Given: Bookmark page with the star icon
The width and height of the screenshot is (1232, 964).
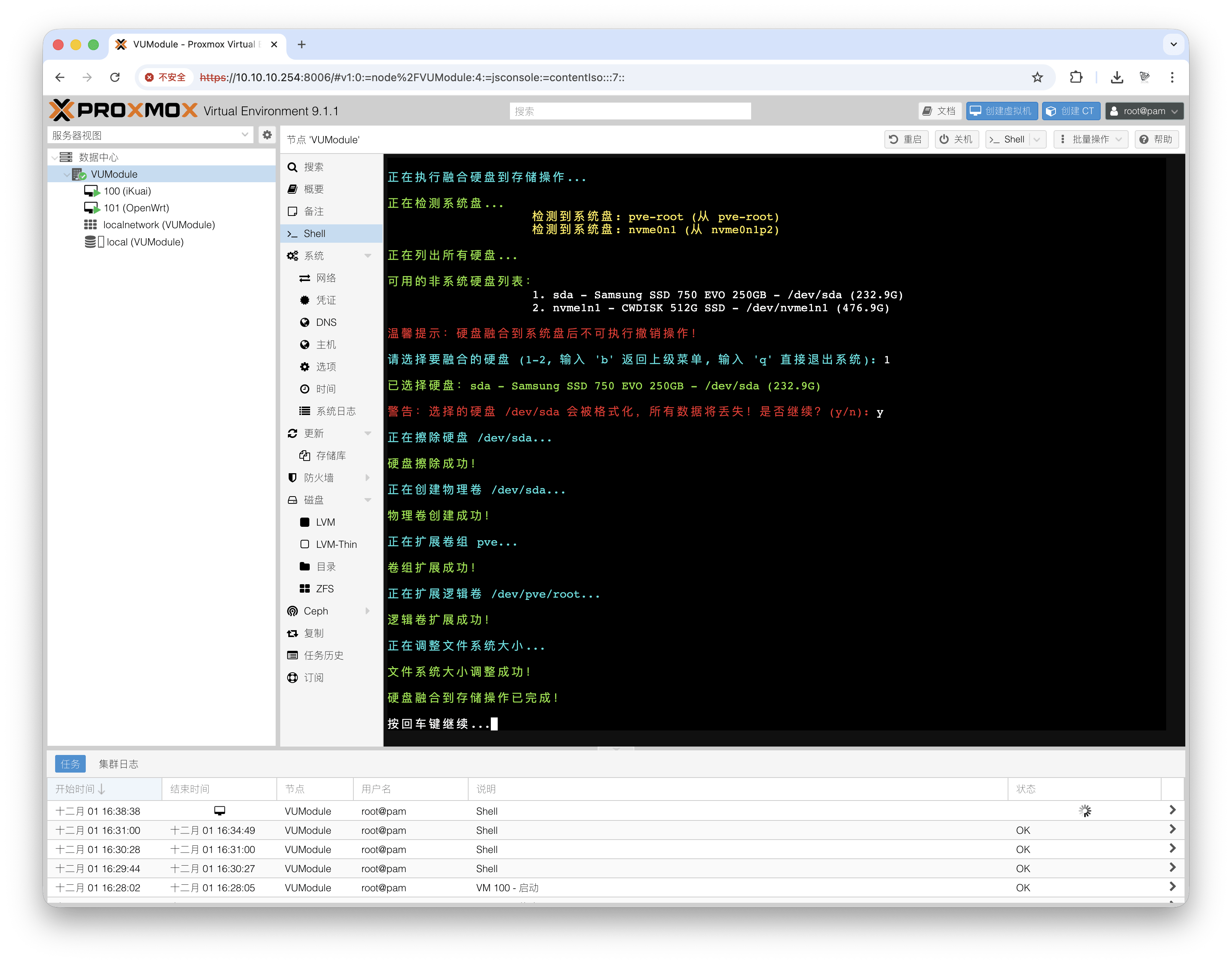Looking at the screenshot, I should (x=1037, y=77).
